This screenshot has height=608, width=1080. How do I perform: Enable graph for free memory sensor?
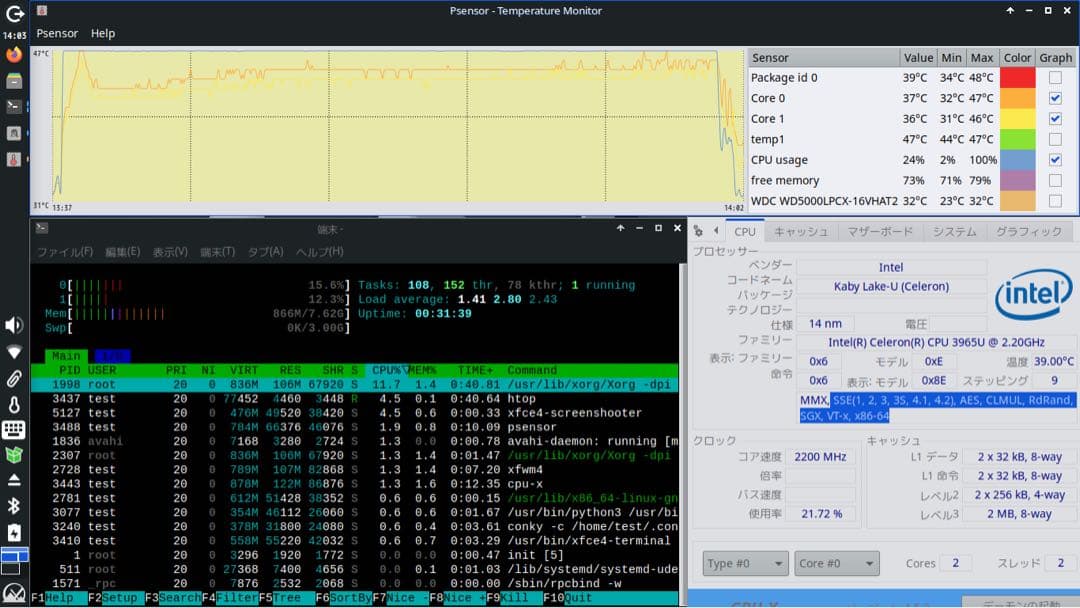click(x=1055, y=180)
